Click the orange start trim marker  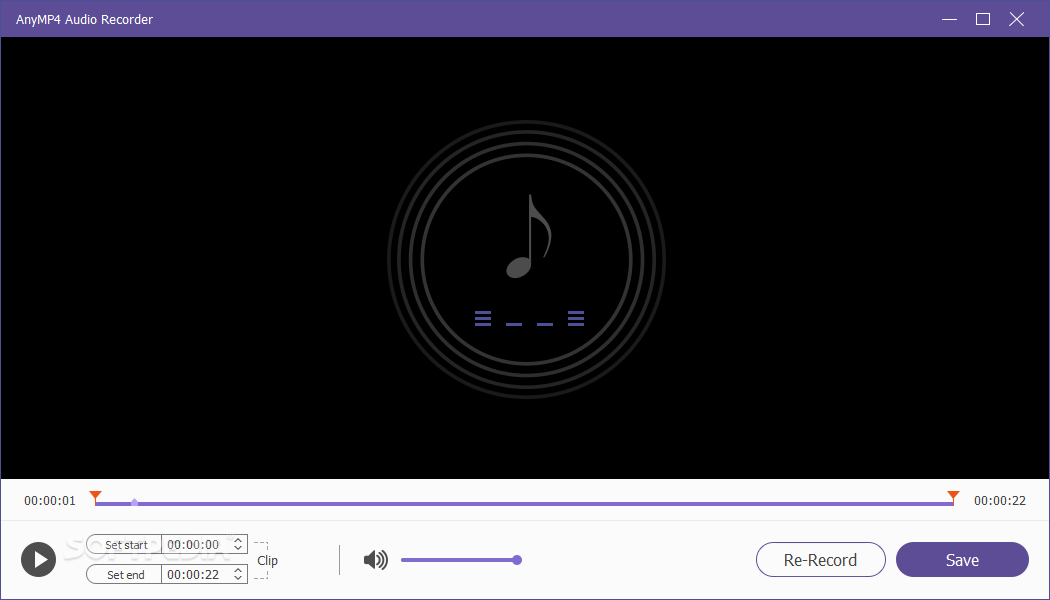pos(96,497)
